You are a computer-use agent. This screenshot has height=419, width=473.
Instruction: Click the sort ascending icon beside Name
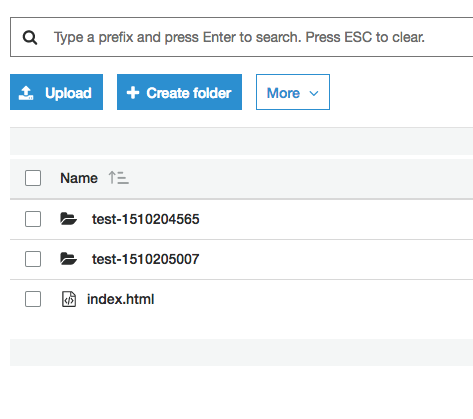click(x=118, y=178)
